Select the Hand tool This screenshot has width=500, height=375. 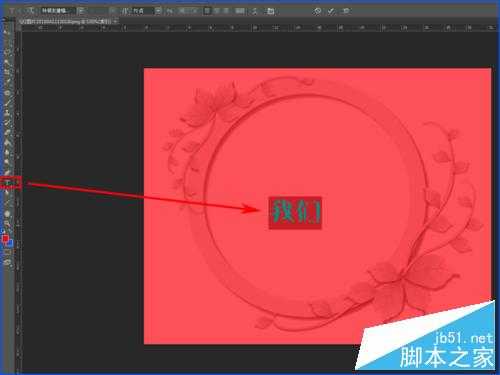click(x=7, y=213)
